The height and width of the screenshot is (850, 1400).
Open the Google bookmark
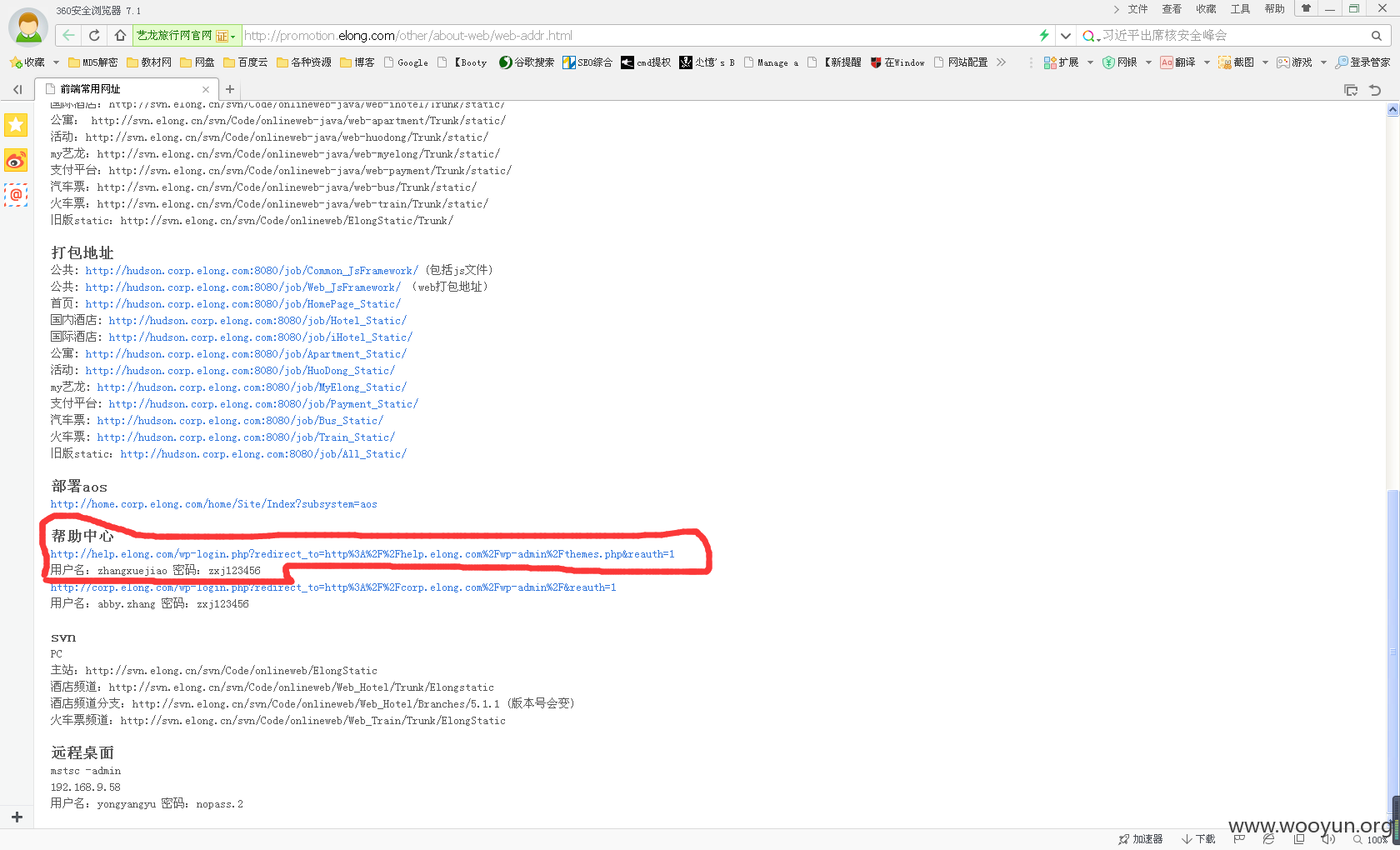point(406,62)
